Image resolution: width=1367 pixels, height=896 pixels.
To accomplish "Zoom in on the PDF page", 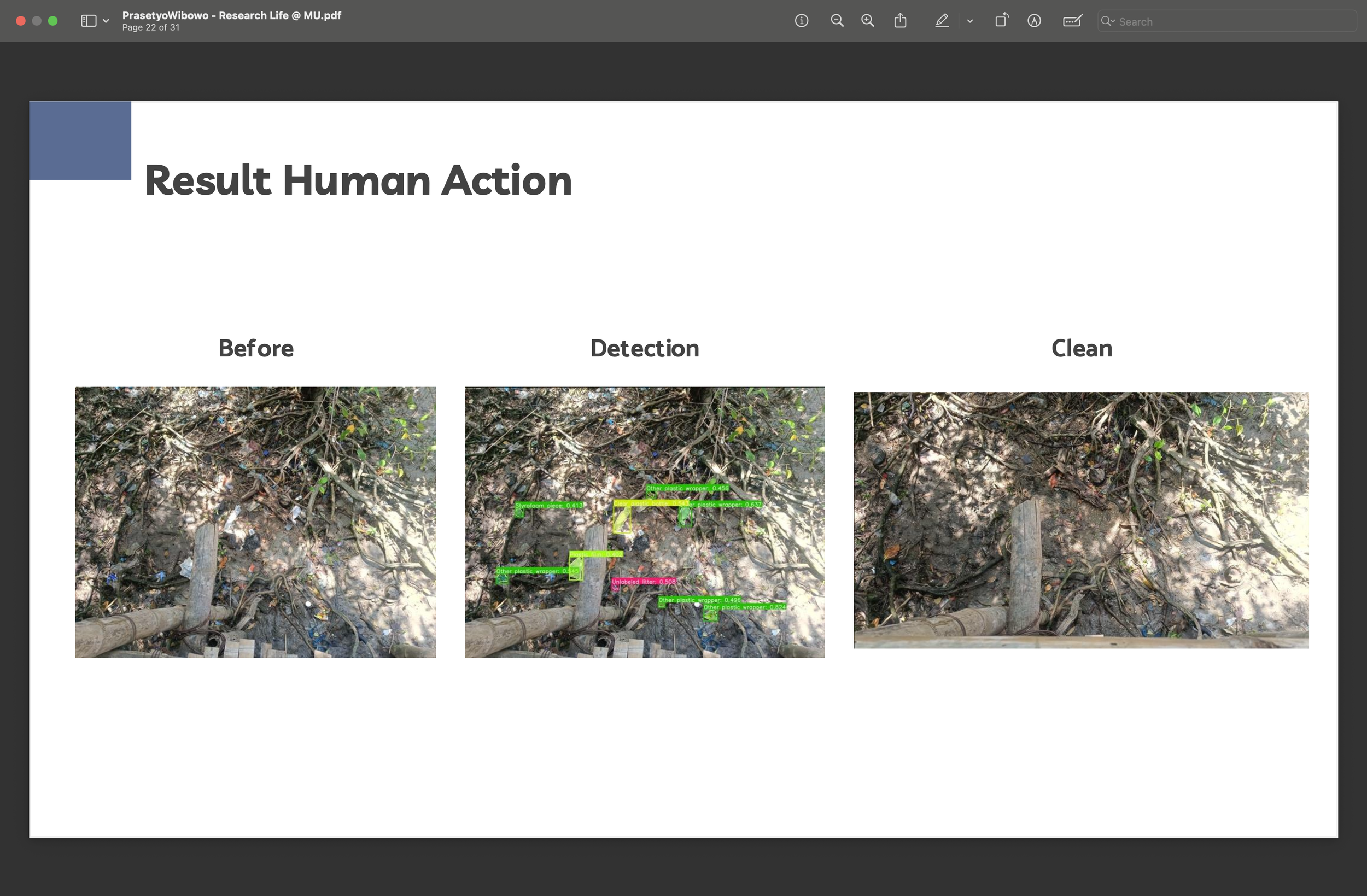I will (x=867, y=21).
